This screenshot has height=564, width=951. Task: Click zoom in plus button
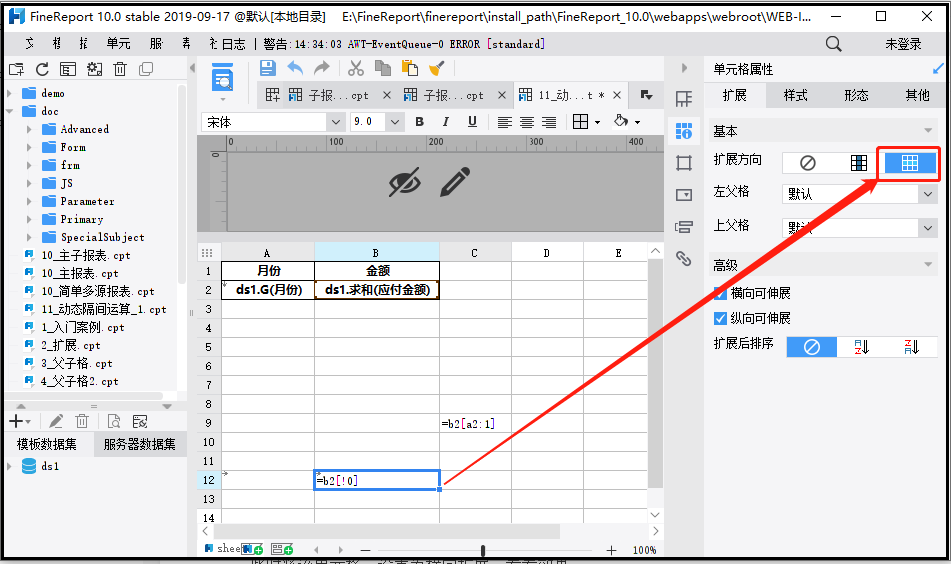[611, 550]
